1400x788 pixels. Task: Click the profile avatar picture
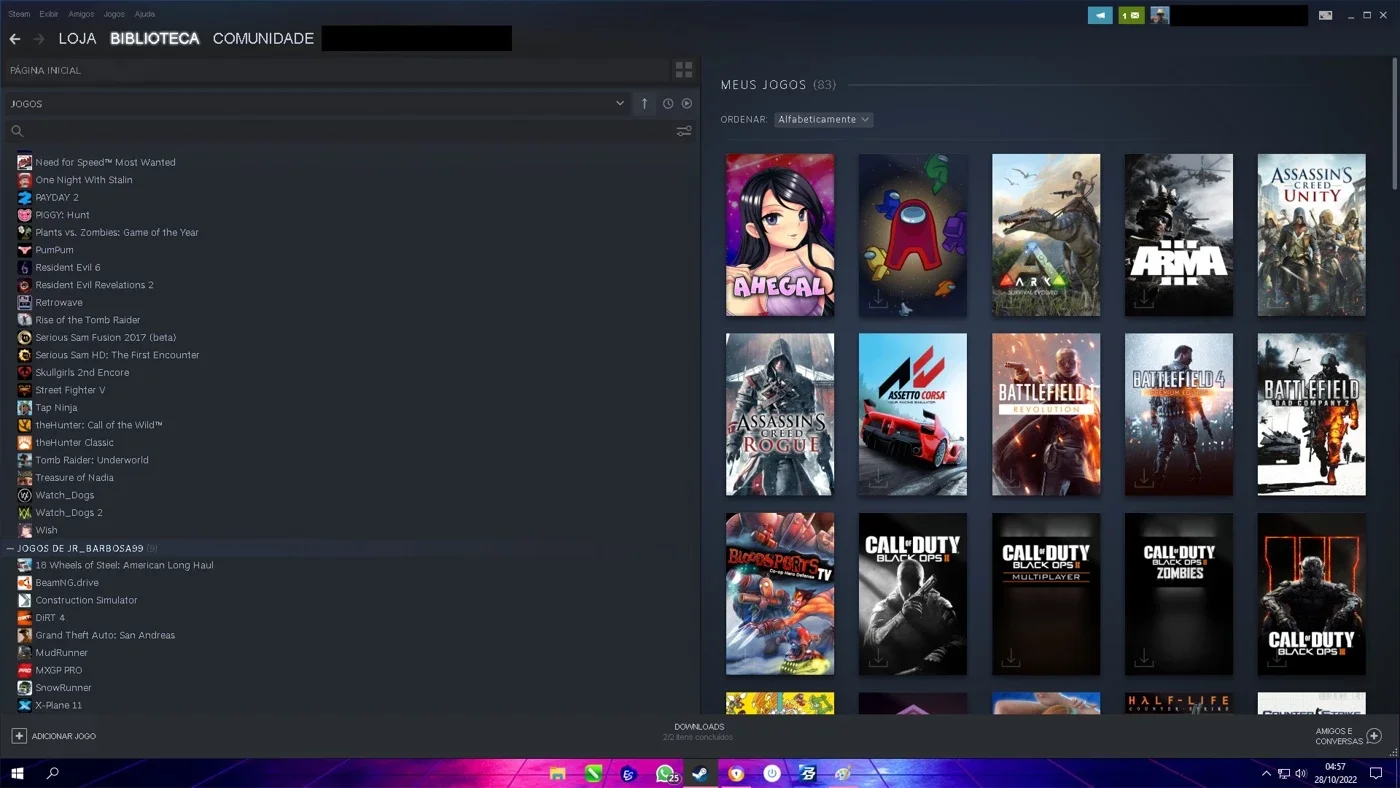coord(1160,15)
